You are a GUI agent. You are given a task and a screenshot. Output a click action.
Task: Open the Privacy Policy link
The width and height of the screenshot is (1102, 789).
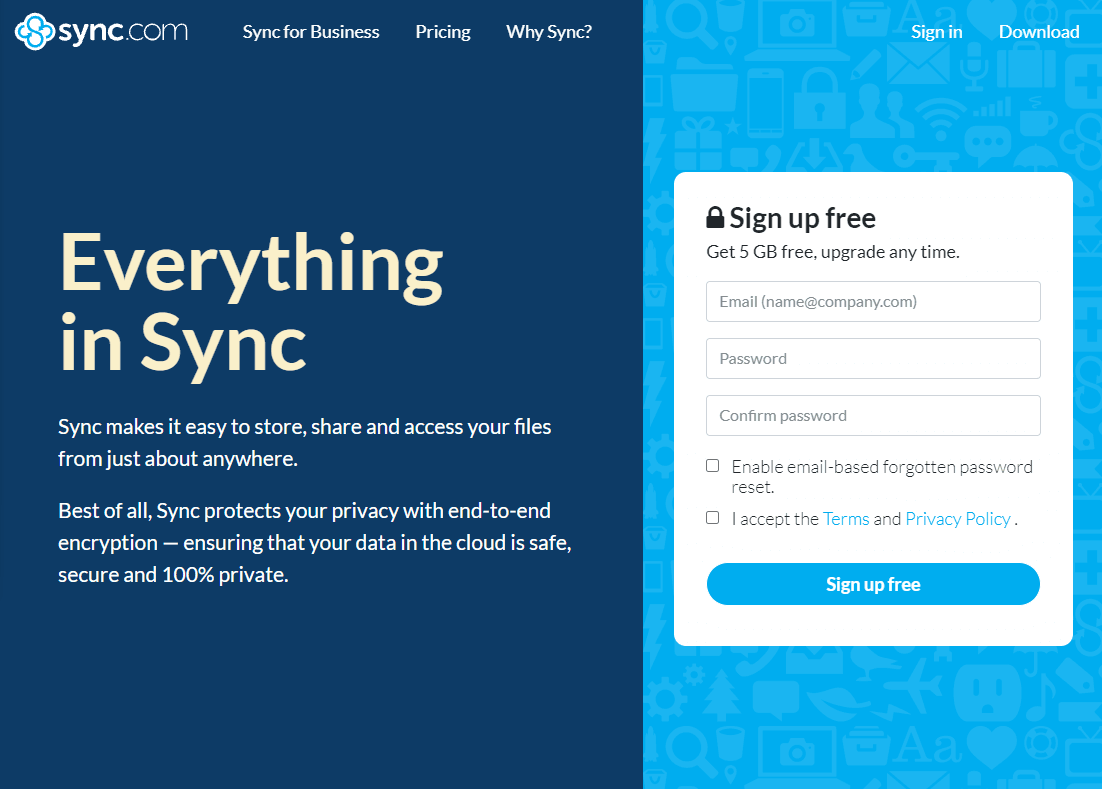pos(958,519)
